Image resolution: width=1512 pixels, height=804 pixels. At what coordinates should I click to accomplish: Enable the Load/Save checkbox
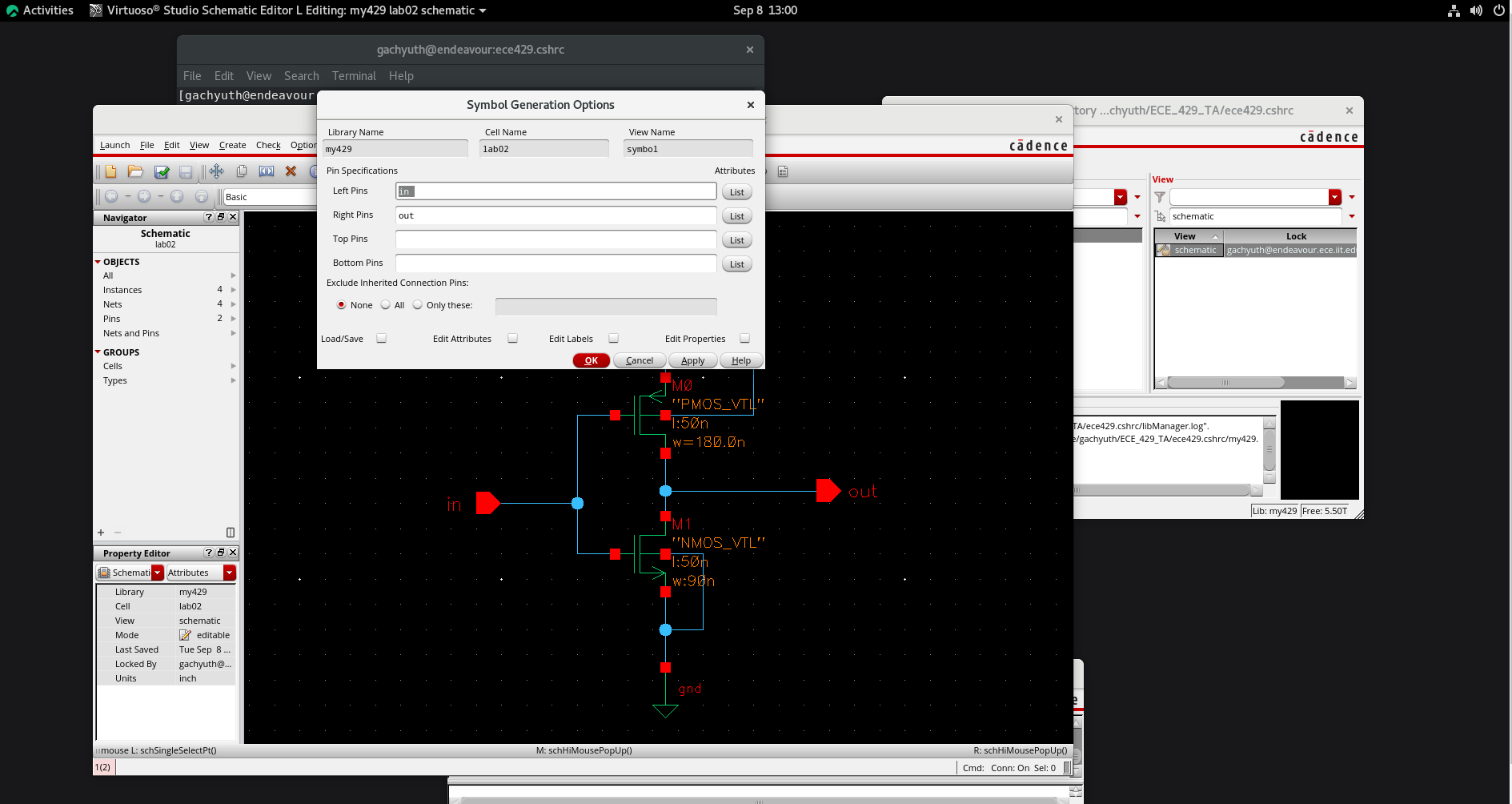[x=381, y=339]
